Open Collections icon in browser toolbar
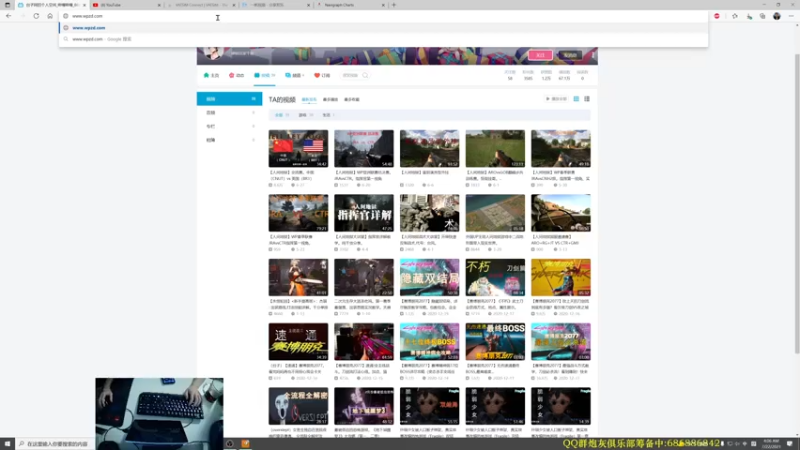The image size is (800, 450). click(x=762, y=16)
